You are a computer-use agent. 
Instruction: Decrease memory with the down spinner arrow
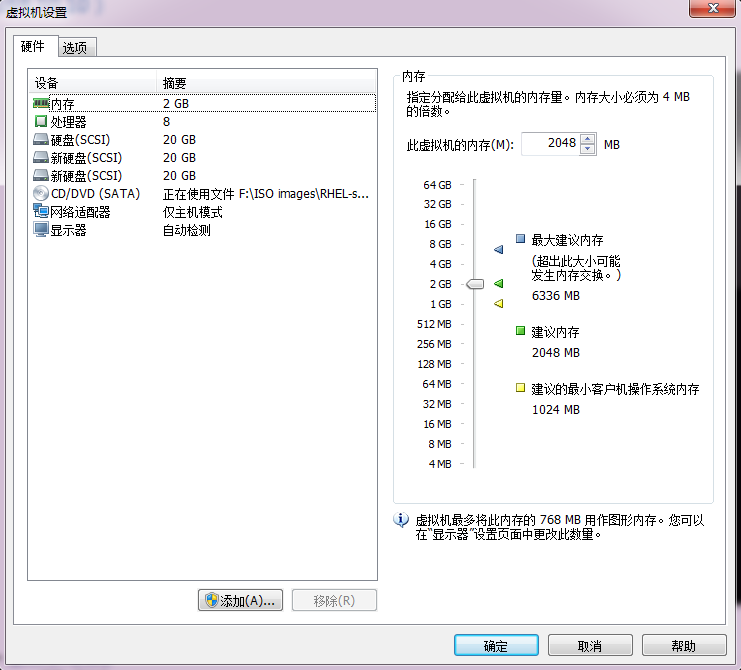click(x=588, y=149)
